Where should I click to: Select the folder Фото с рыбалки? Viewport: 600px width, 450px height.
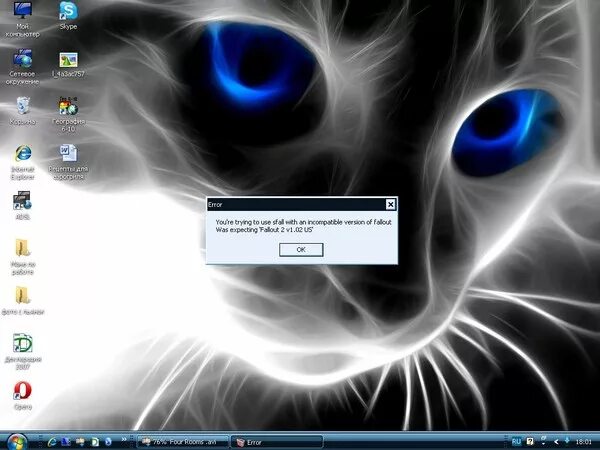(23, 301)
